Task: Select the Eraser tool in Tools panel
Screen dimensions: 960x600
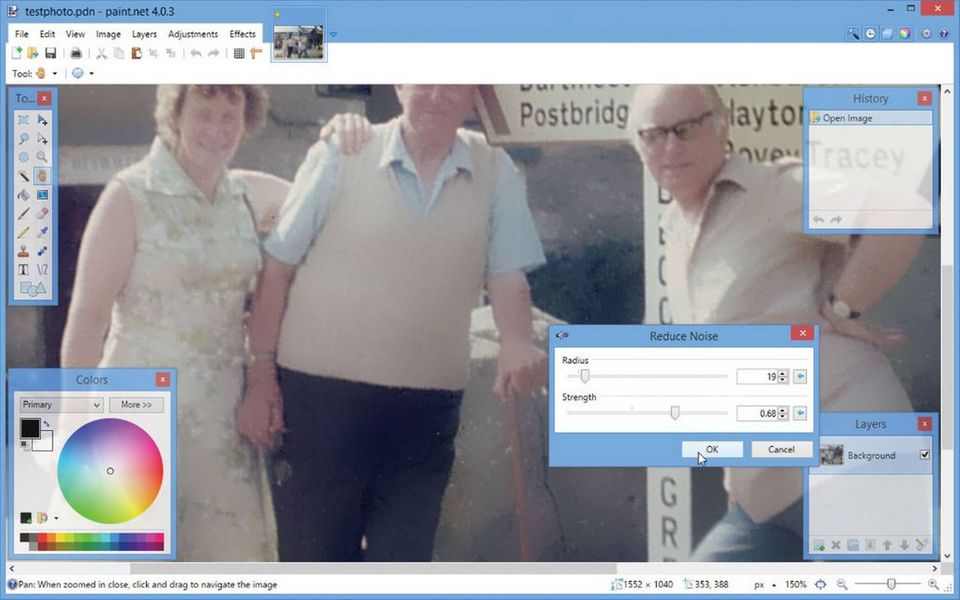Action: tap(42, 213)
